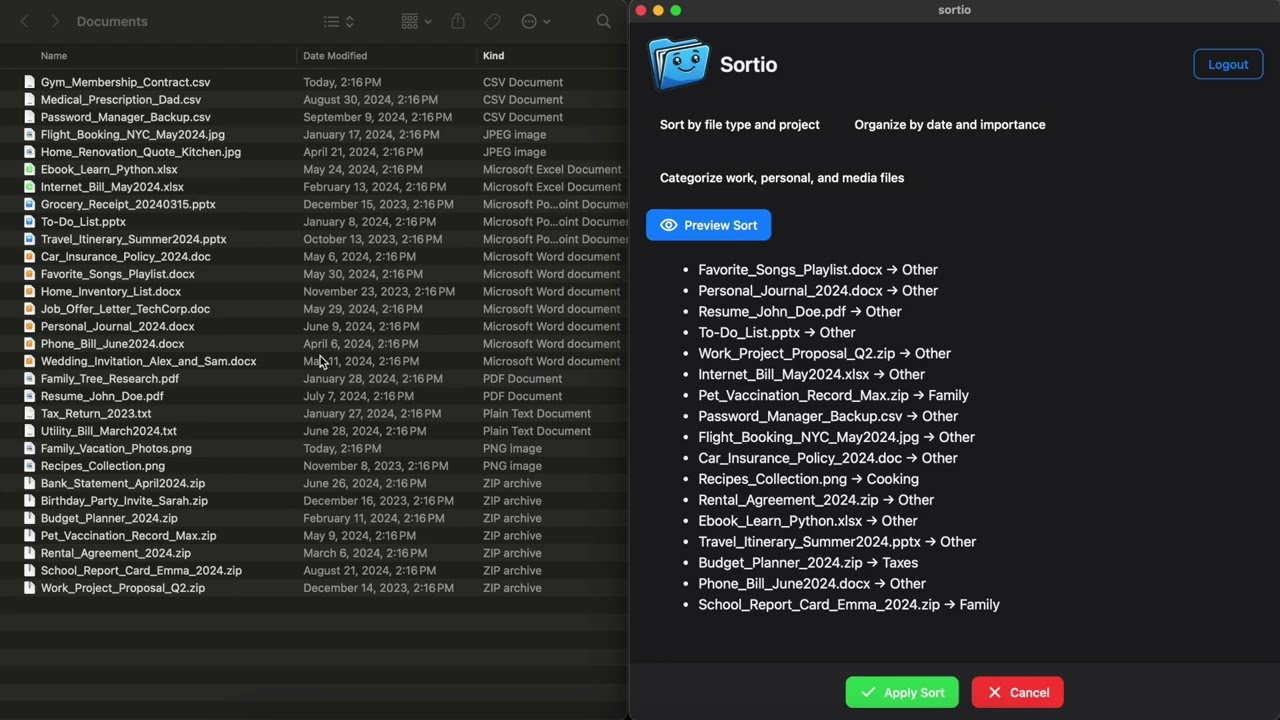Viewport: 1280px width, 720px height.
Task: Click the Finder tag icon
Action: pyautogui.click(x=492, y=21)
